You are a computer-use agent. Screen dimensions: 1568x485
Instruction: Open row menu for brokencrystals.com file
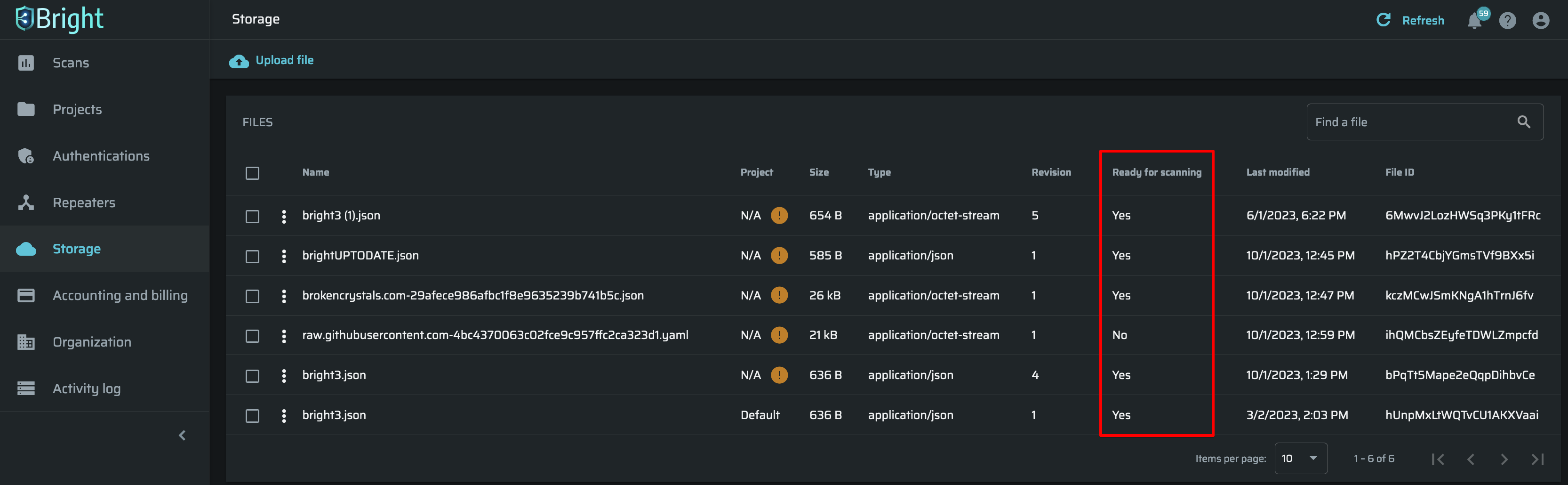[284, 296]
